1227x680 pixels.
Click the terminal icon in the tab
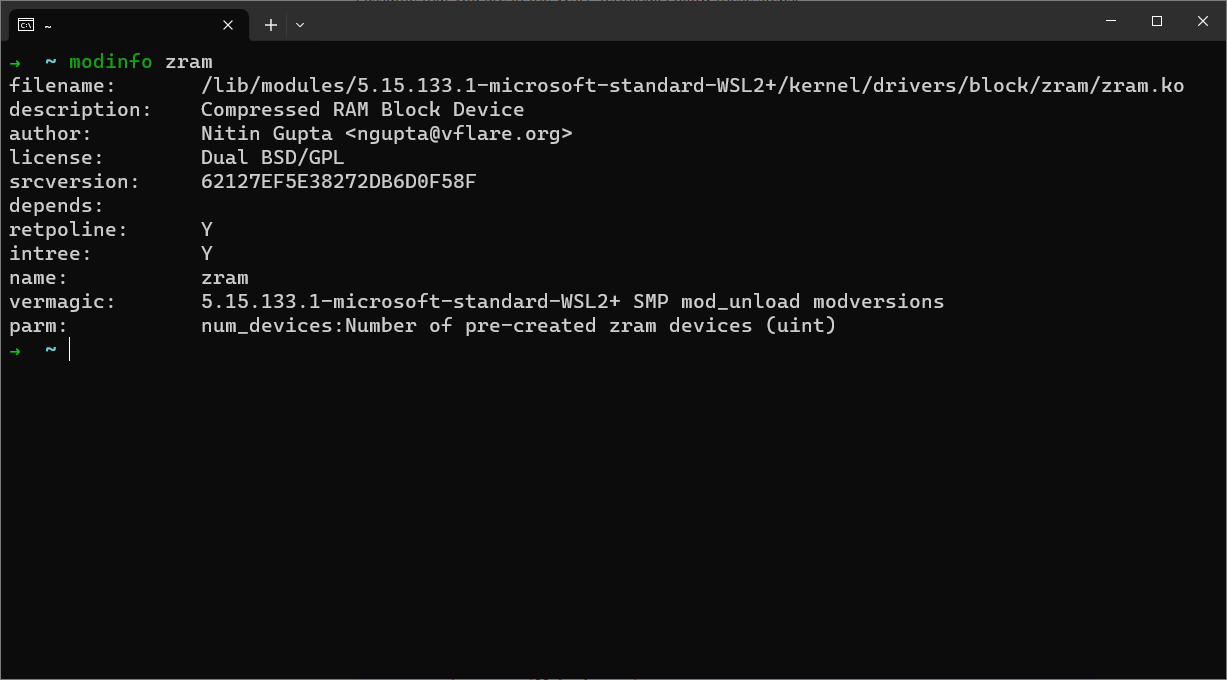click(26, 25)
